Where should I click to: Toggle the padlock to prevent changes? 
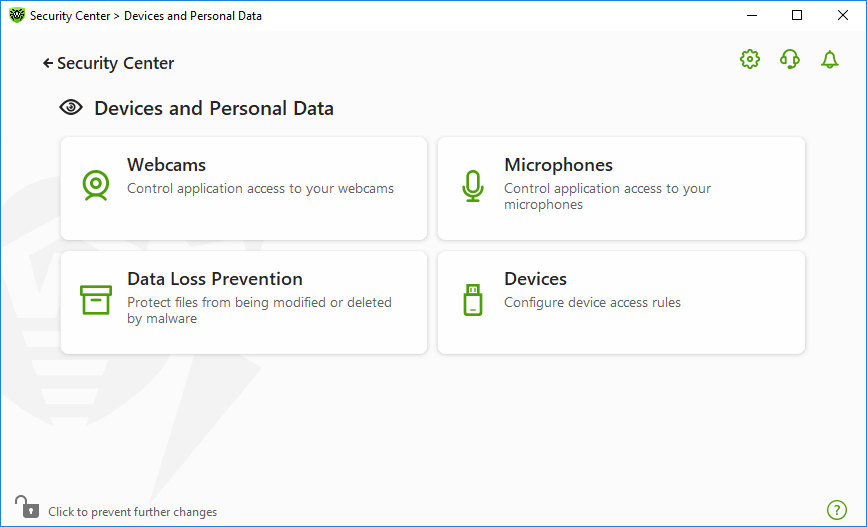tap(27, 507)
